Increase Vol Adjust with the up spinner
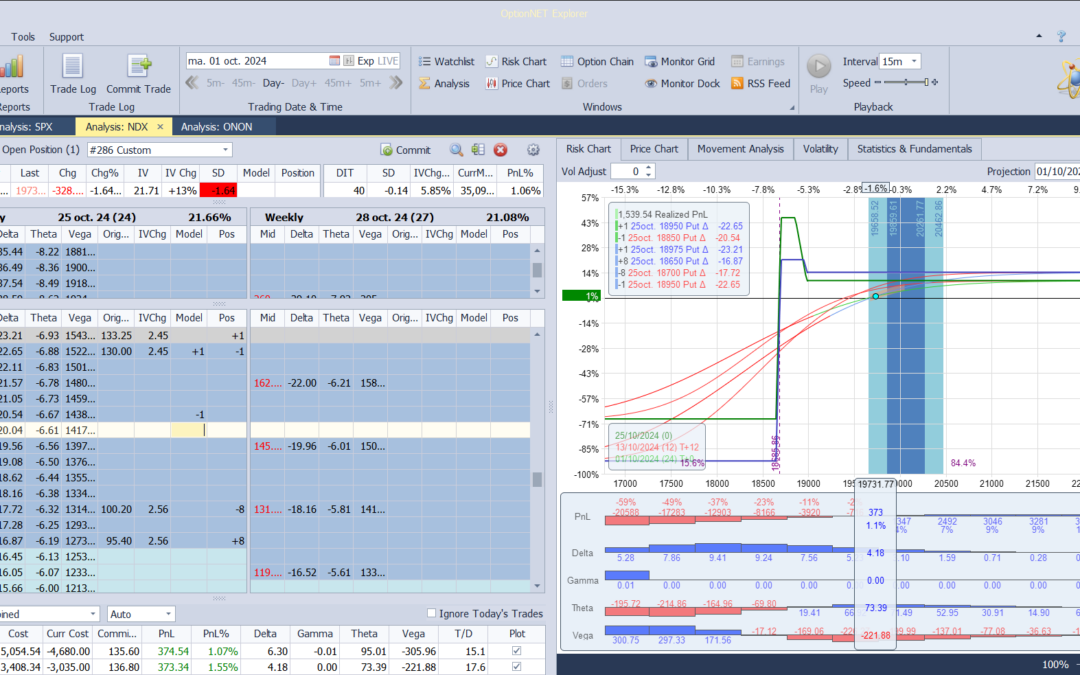Viewport: 1080px width, 675px height. pos(648,168)
